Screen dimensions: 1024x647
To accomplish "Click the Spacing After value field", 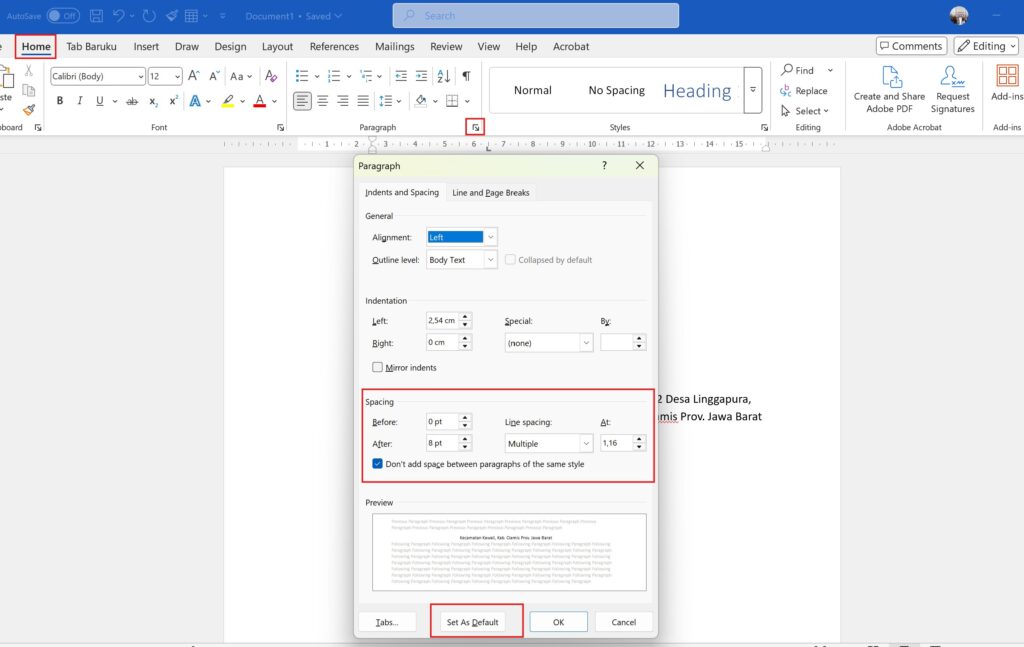I will click(442, 443).
